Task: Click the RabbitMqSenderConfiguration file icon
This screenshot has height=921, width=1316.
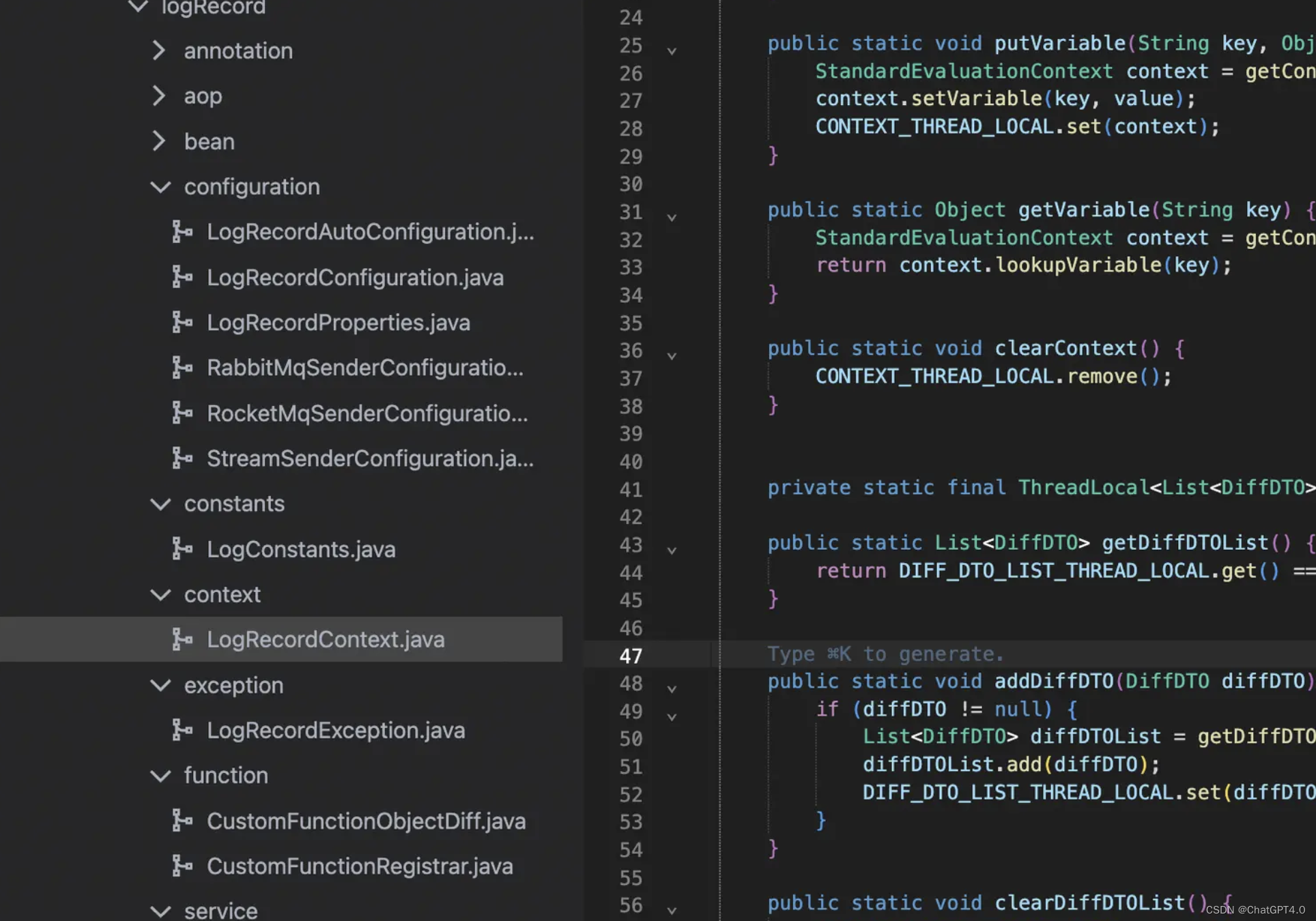Action: (182, 368)
